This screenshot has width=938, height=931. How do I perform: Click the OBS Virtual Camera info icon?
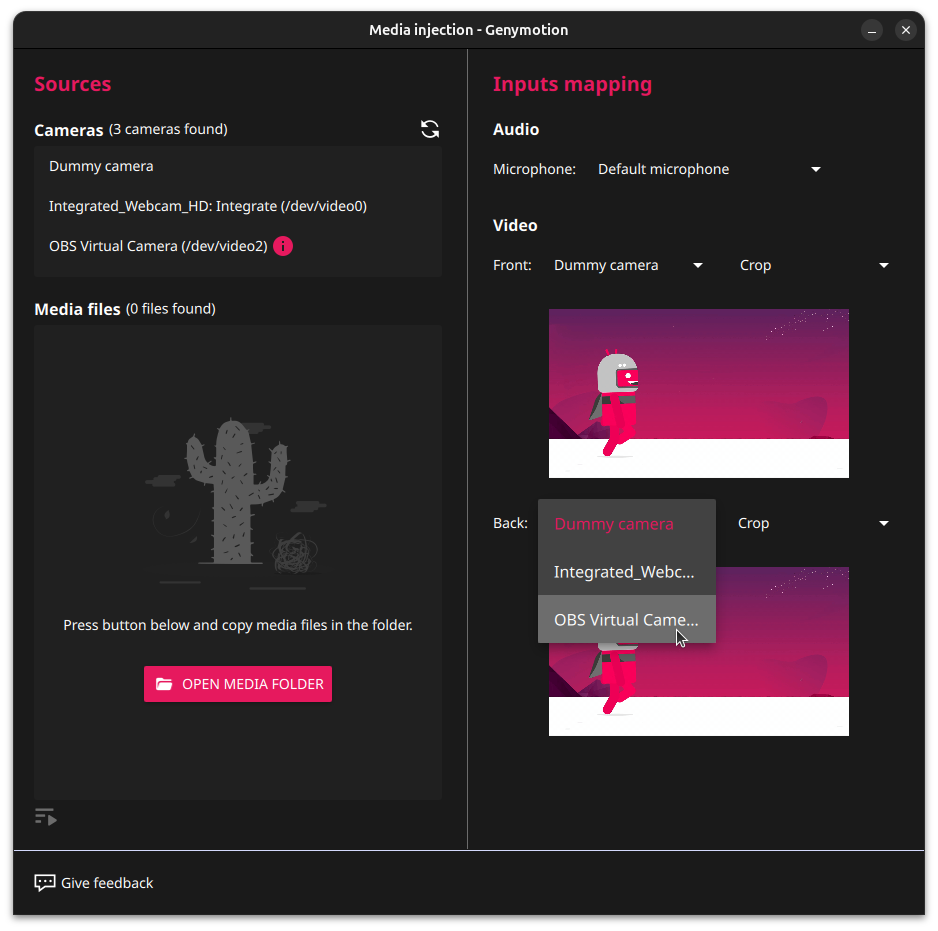283,246
